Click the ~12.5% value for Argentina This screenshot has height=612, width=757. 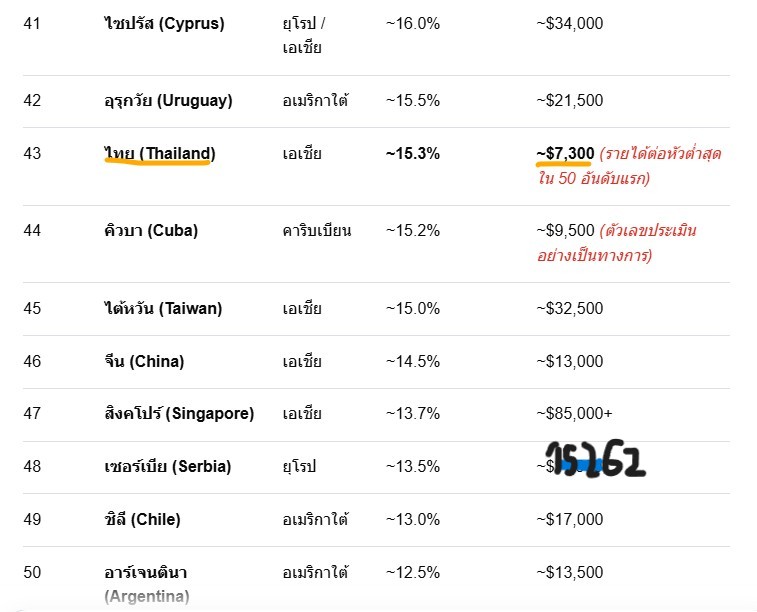point(413,572)
